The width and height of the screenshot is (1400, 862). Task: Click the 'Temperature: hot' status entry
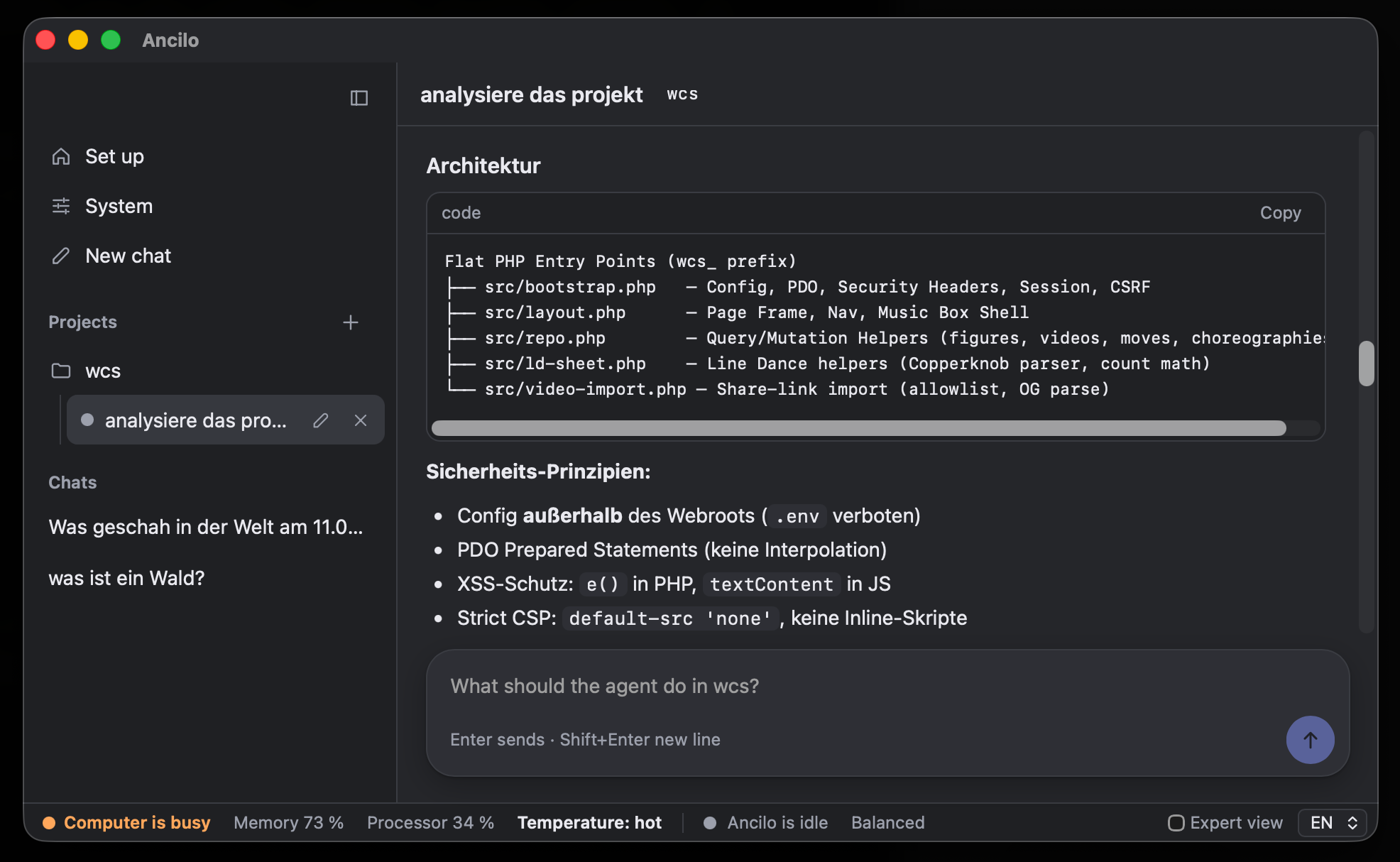coord(589,823)
